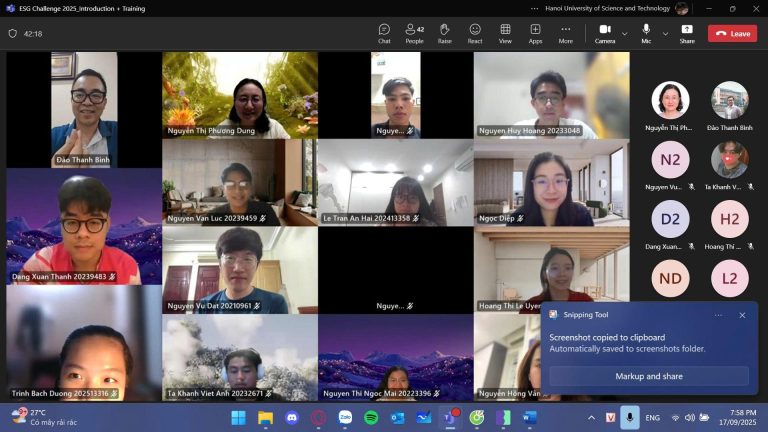Select Đào Thanh Bình avatar in side roster

(729, 100)
